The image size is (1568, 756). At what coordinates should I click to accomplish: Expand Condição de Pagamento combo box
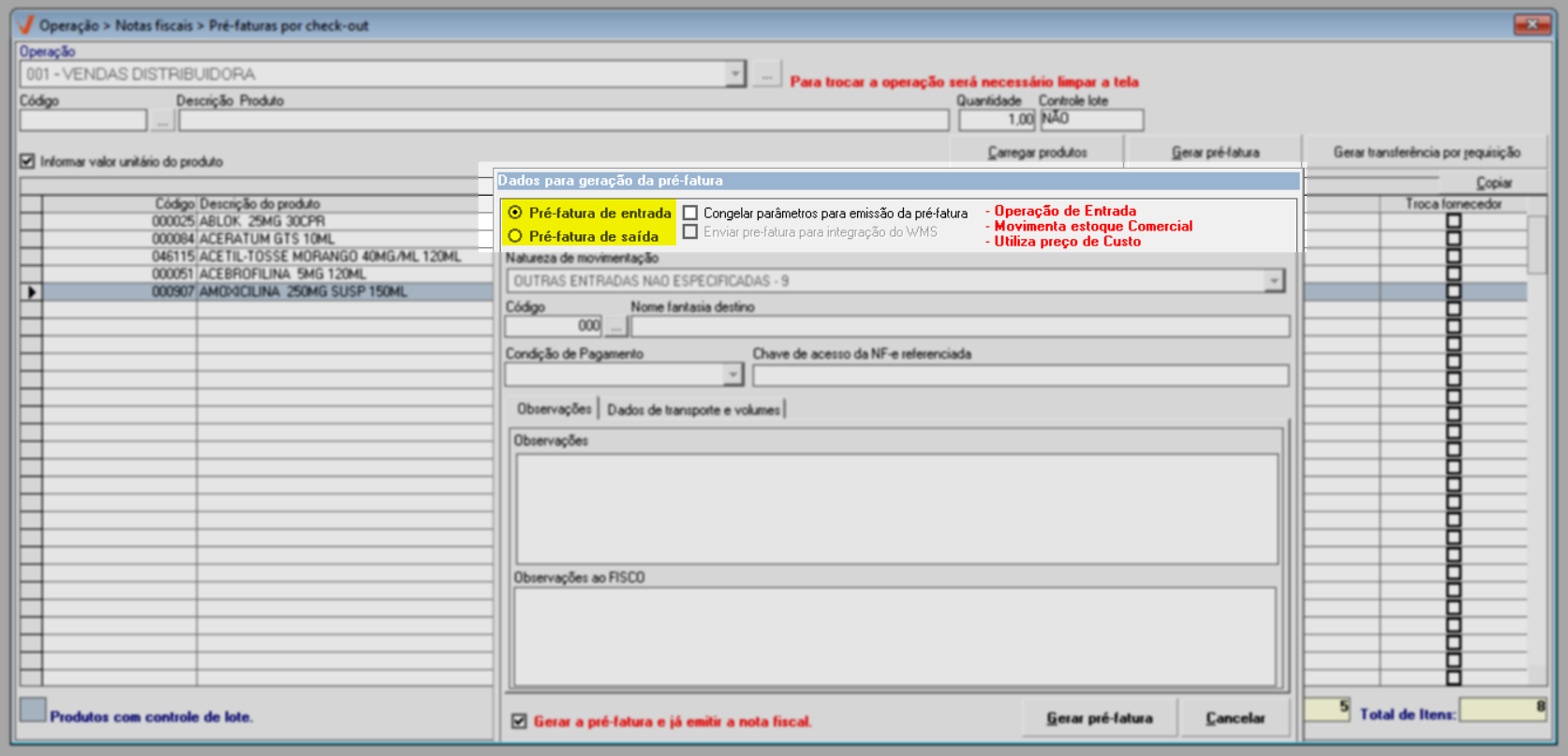[732, 375]
